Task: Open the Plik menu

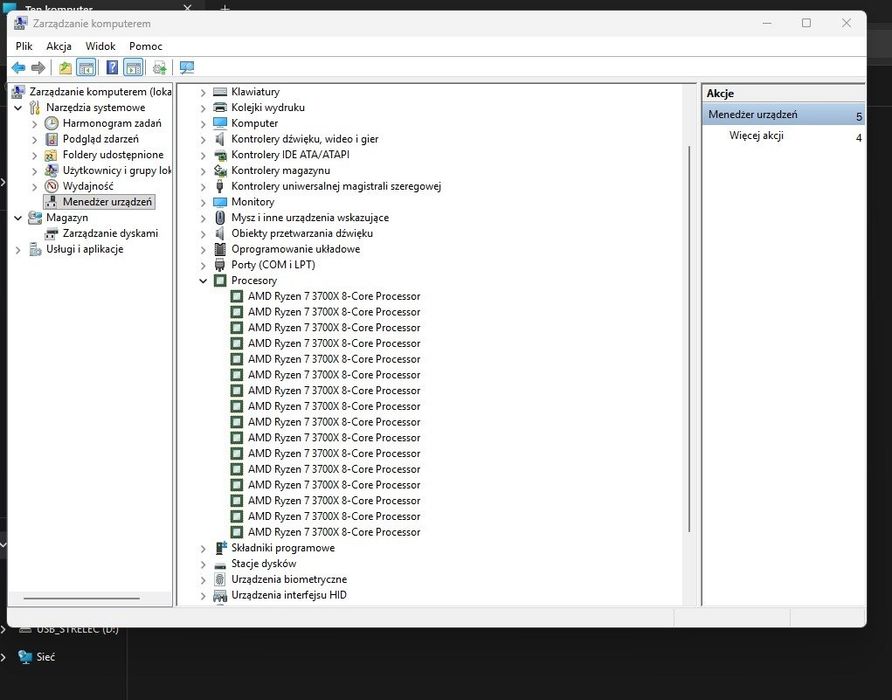Action: tap(24, 46)
